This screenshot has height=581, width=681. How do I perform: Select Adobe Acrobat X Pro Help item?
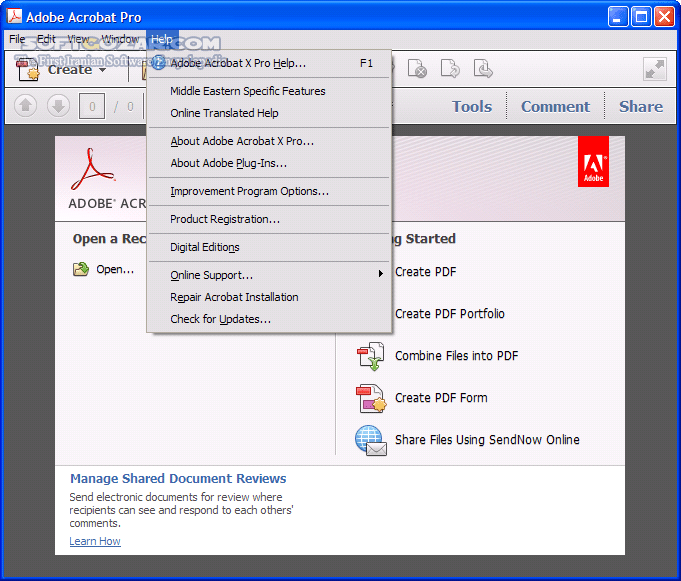[269, 63]
